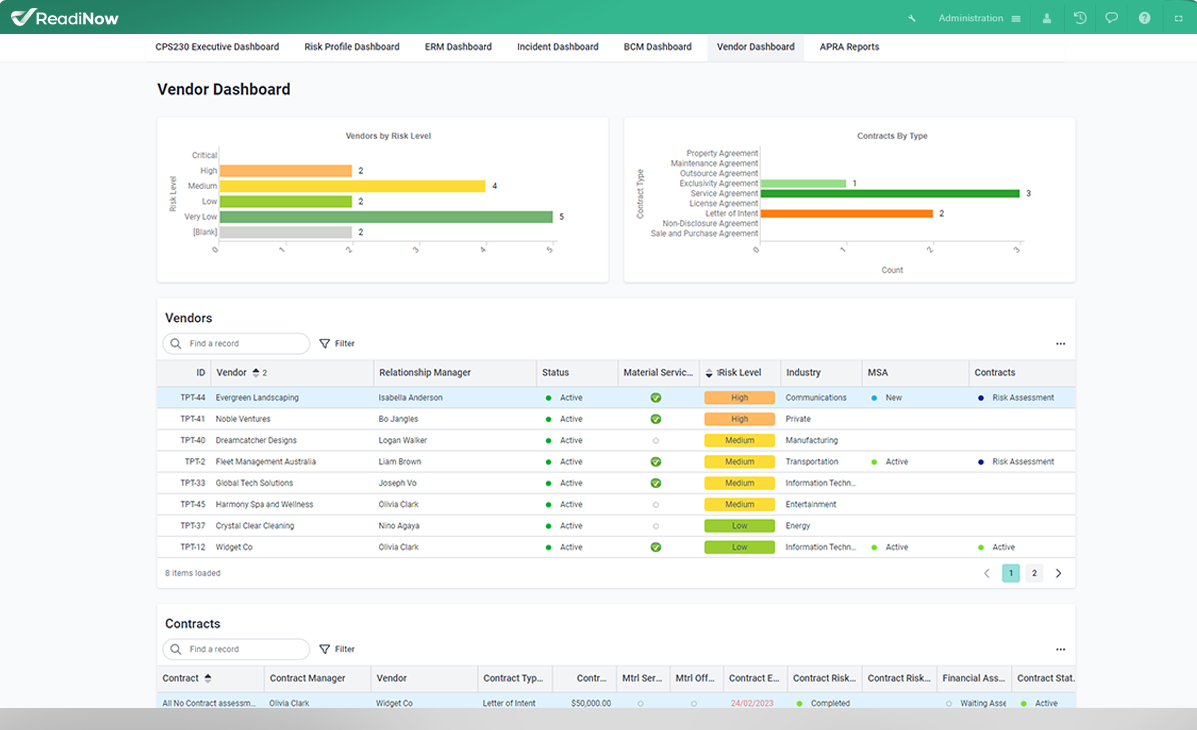
Task: Open the chat speech bubble icon
Action: pos(1112,18)
